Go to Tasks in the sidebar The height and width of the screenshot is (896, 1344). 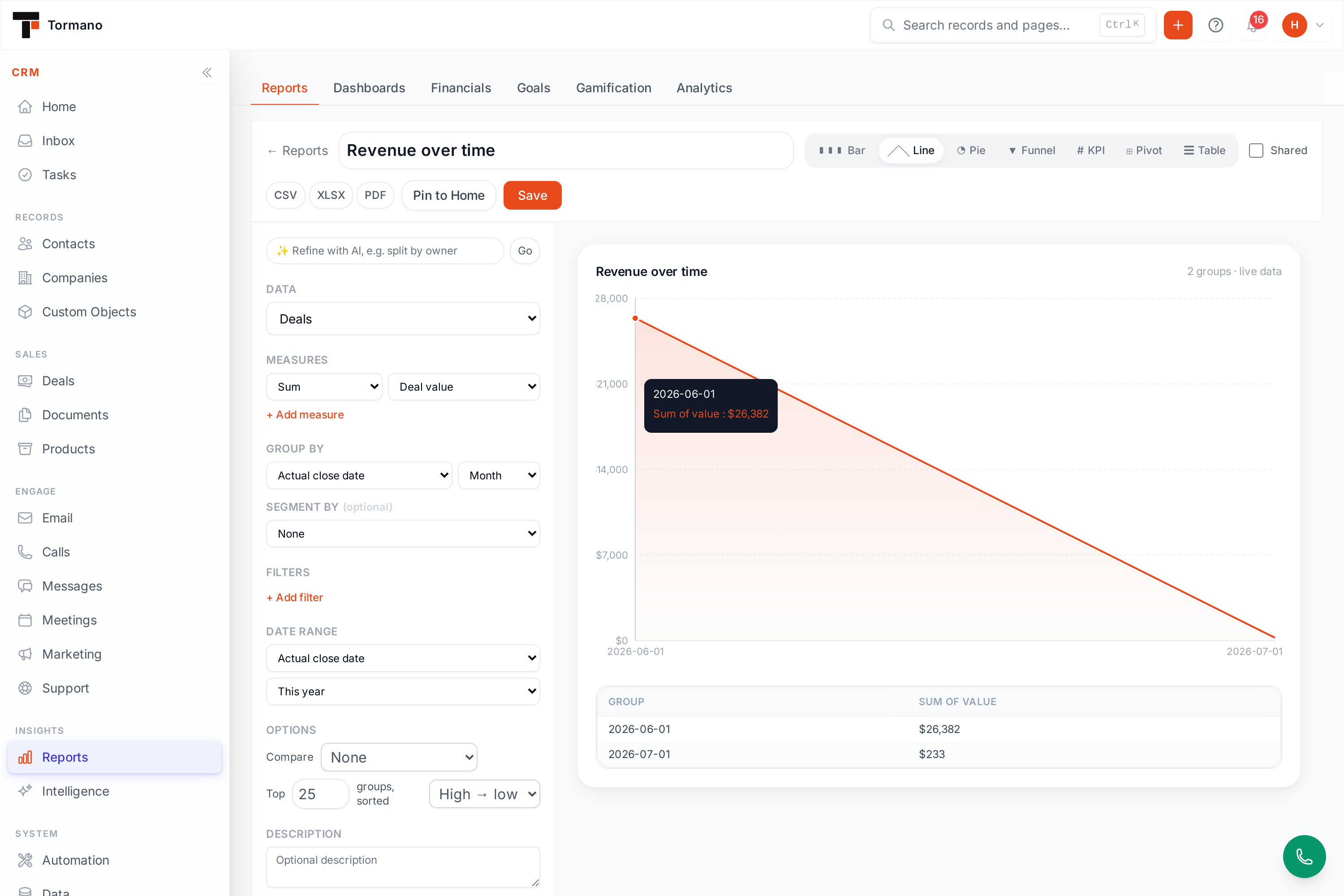pos(114,175)
